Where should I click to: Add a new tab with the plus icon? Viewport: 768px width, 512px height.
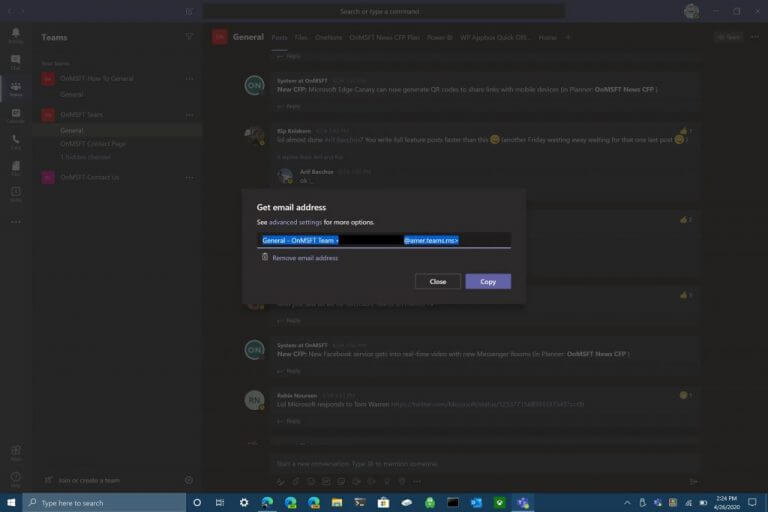click(x=568, y=37)
